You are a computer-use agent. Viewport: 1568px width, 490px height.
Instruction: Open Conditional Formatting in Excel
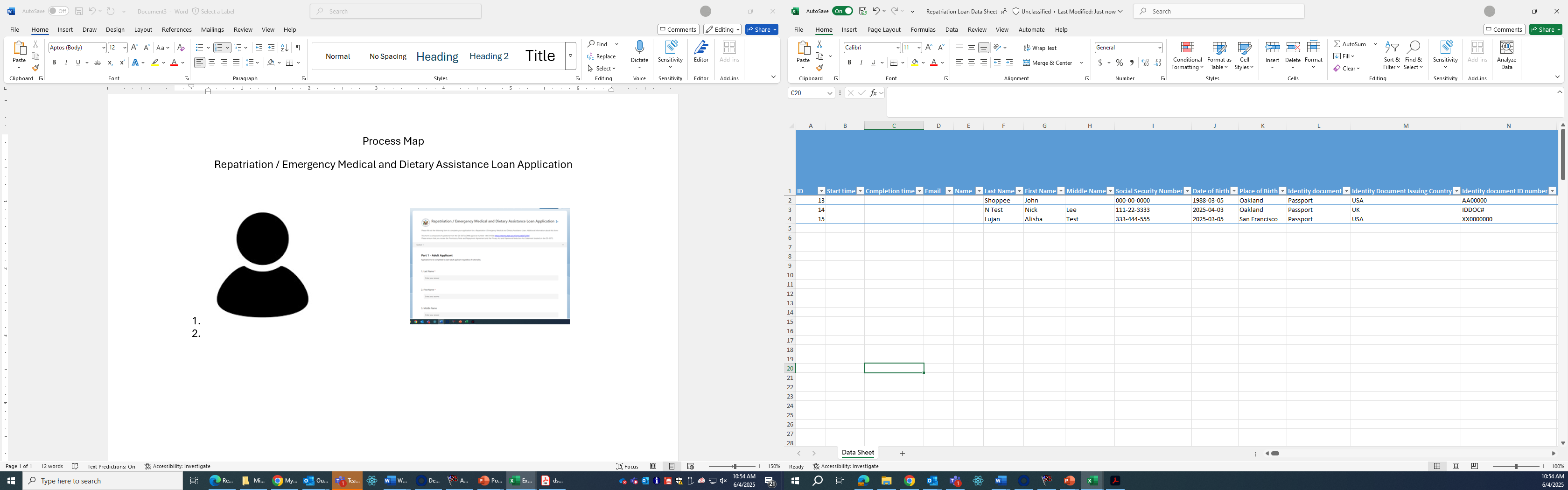tap(1187, 55)
